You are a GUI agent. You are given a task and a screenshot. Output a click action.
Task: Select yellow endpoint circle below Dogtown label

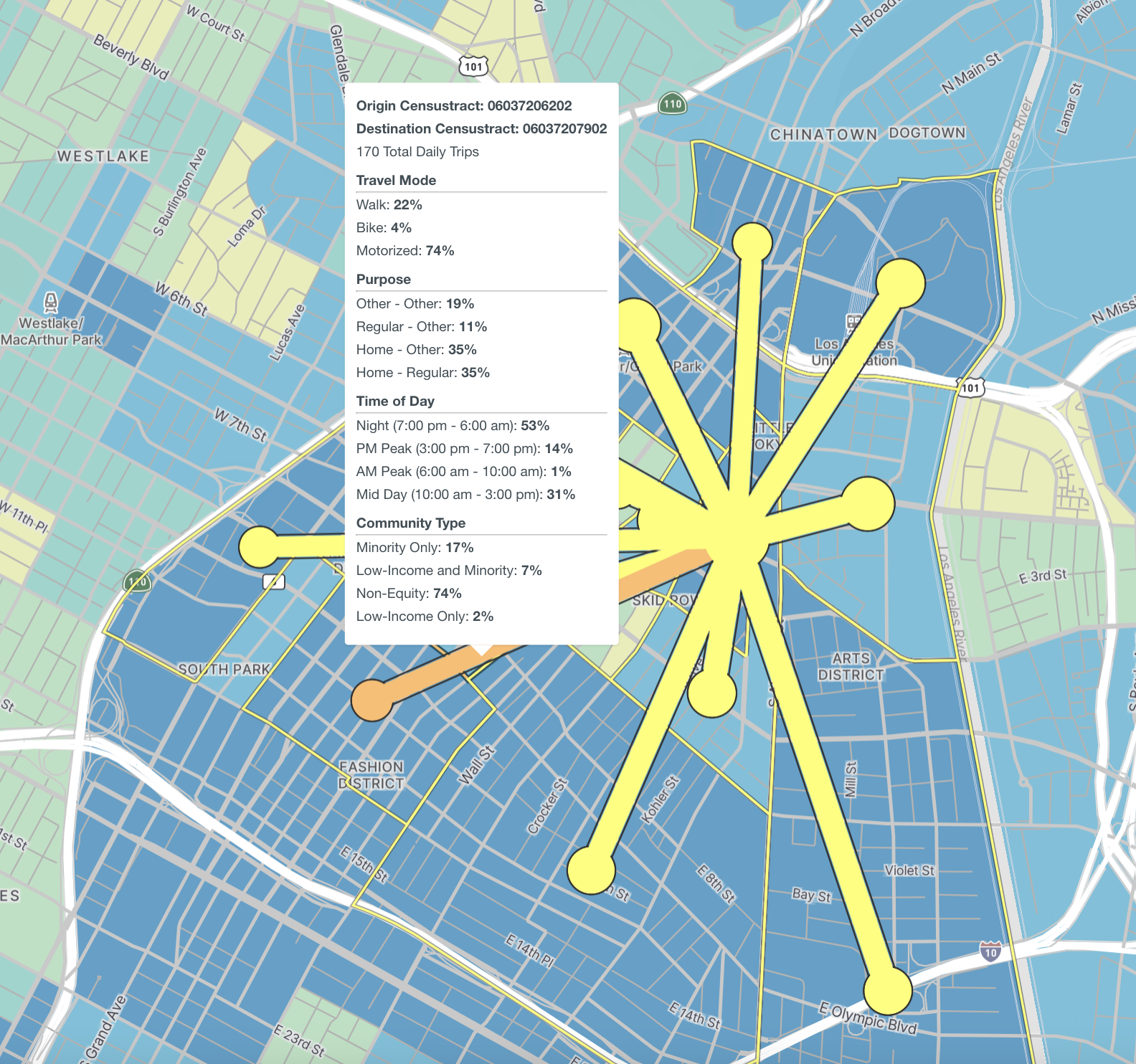tap(901, 283)
